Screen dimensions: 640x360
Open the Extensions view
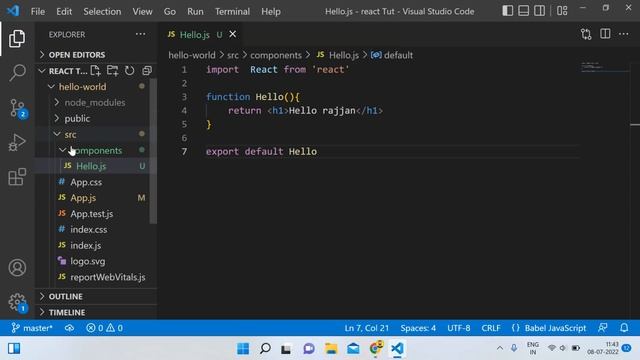pyautogui.click(x=17, y=177)
